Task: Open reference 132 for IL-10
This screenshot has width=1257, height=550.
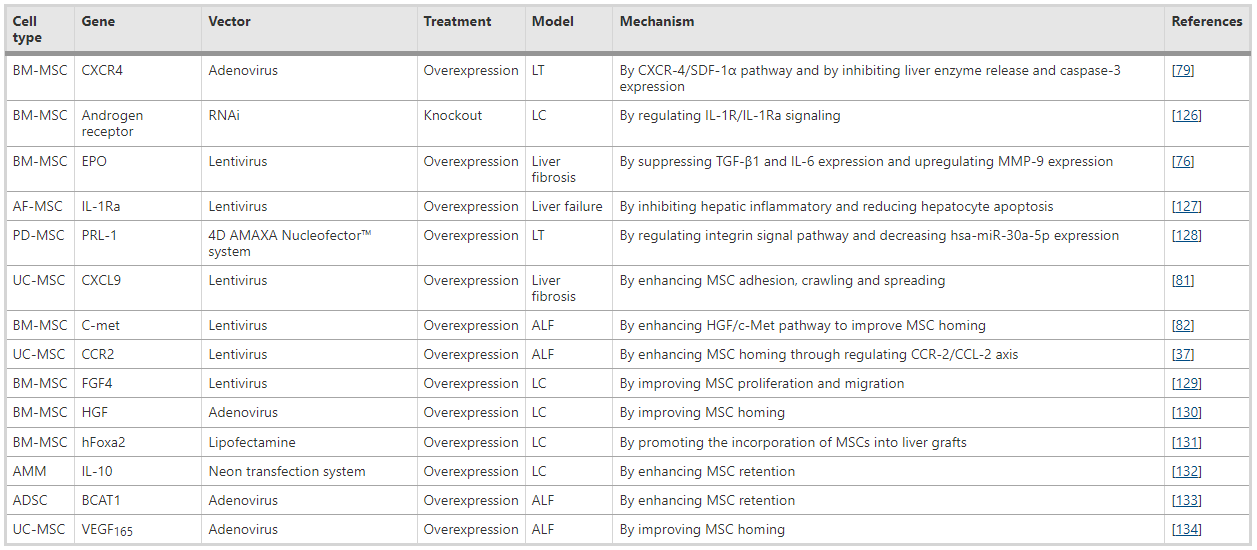Action: 1186,472
